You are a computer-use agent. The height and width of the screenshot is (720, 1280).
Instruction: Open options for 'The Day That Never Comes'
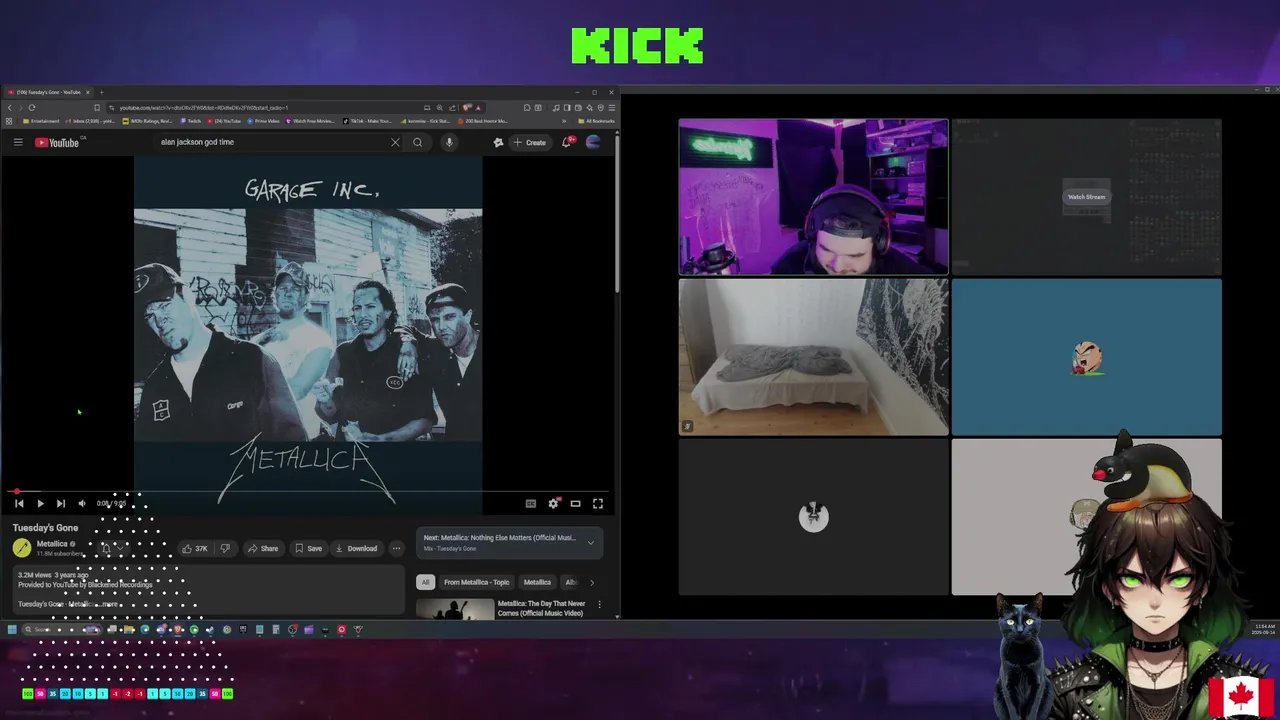(x=599, y=604)
